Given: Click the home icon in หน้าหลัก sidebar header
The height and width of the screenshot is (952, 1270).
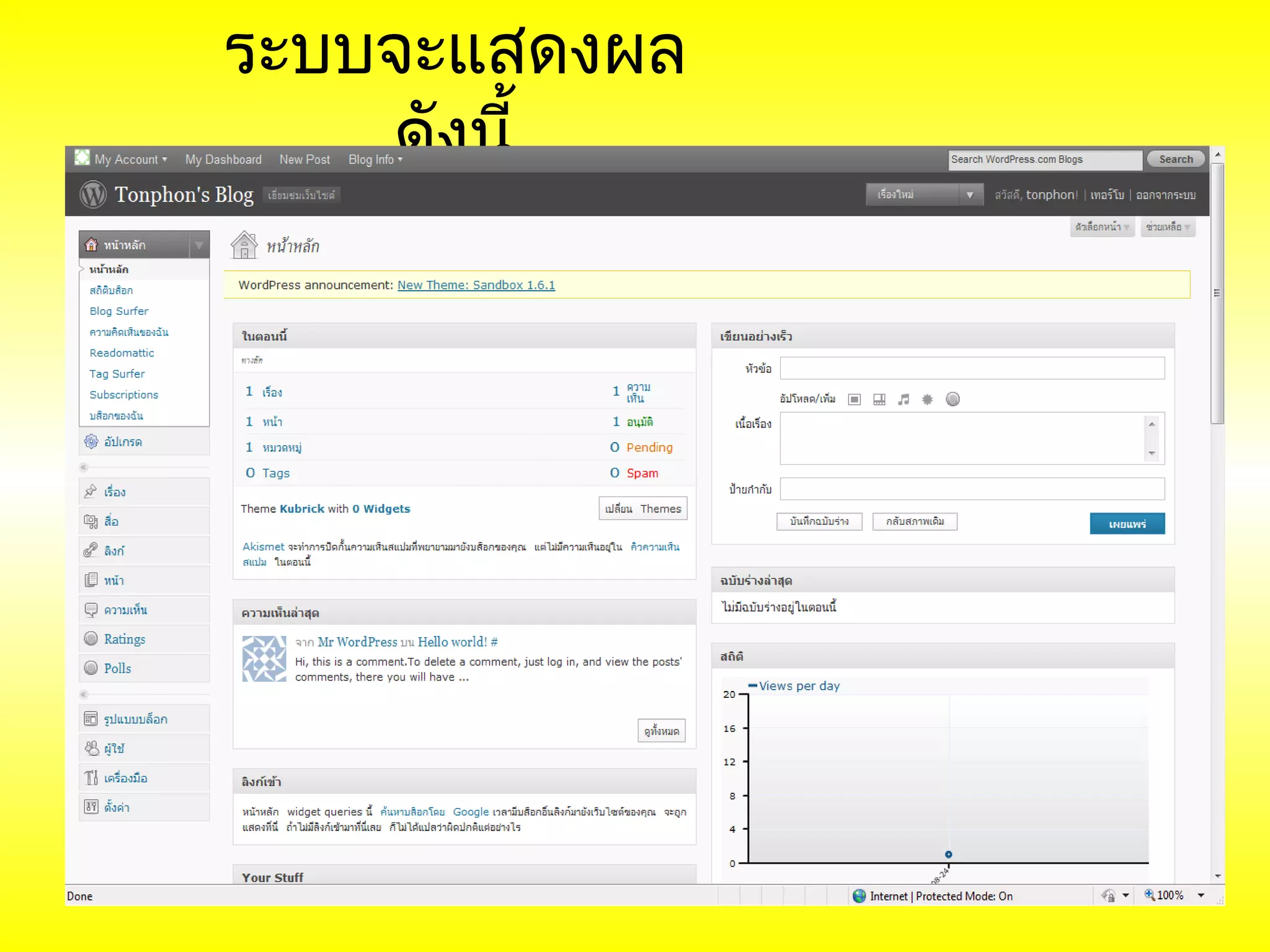Looking at the screenshot, I should click(91, 244).
